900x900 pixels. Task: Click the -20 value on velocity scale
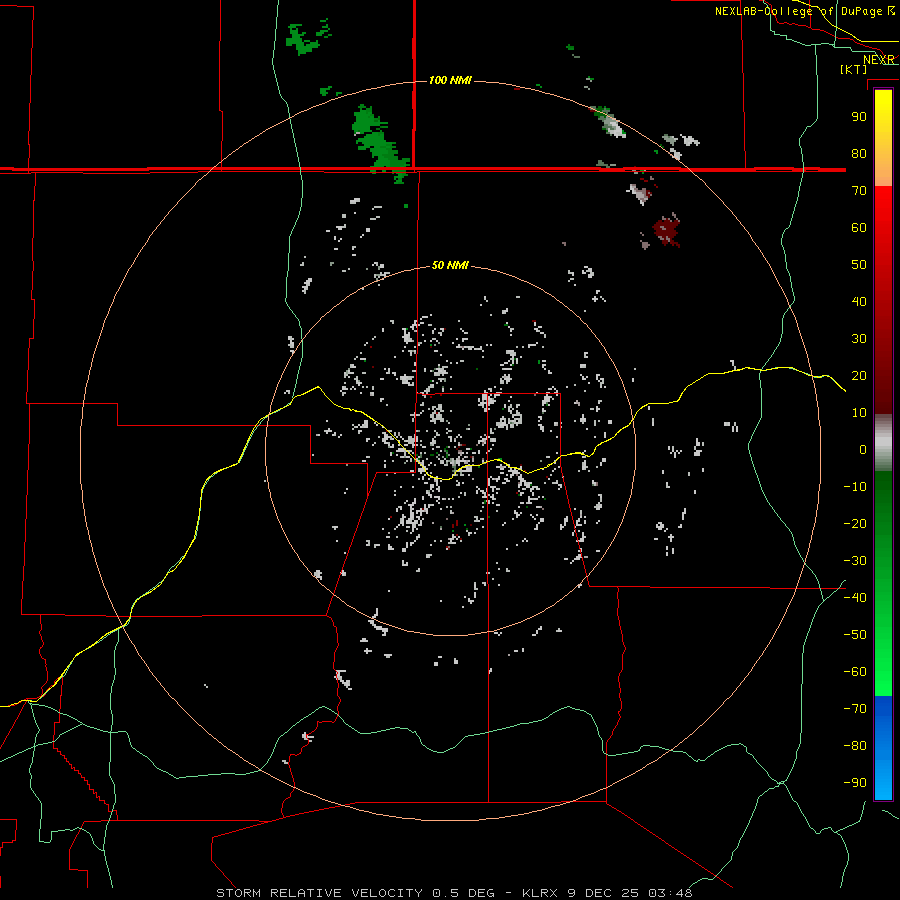[855, 524]
